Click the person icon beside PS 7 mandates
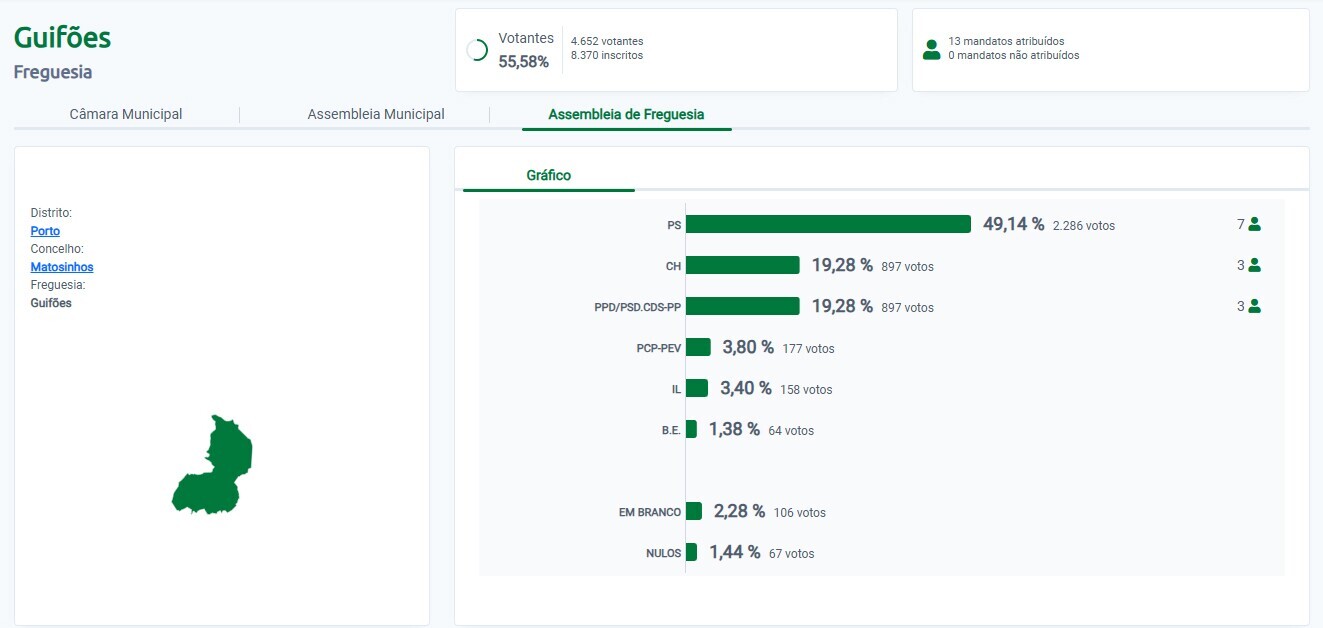Viewport: 1323px width, 628px height. [1254, 225]
